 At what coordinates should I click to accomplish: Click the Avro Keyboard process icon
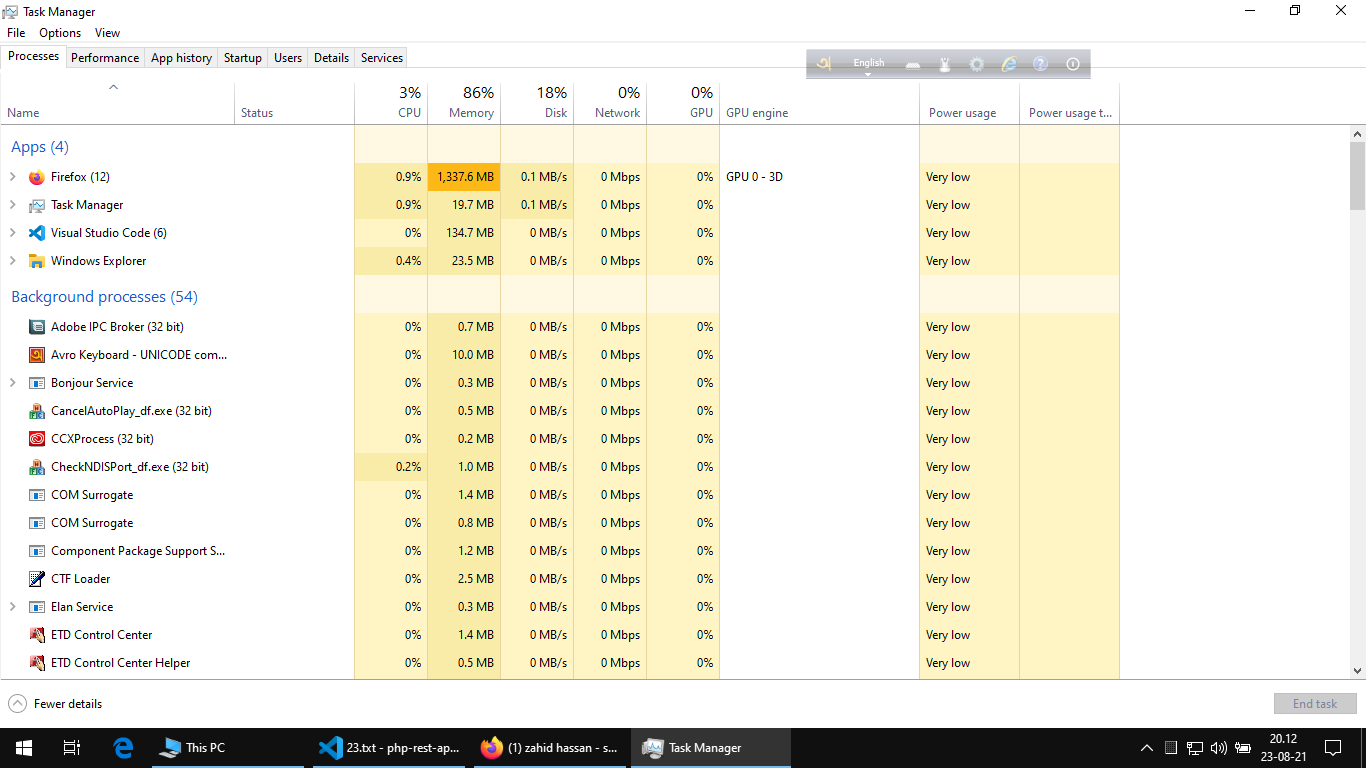point(37,355)
